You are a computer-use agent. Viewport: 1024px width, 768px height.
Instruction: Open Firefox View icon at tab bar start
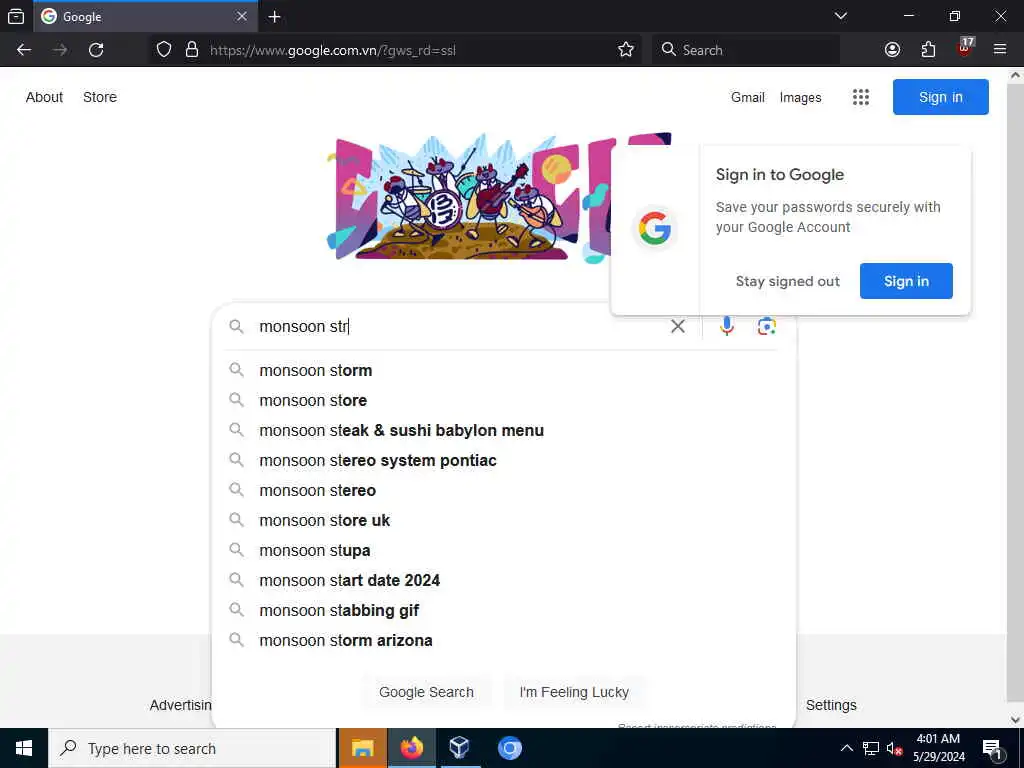pyautogui.click(x=16, y=17)
